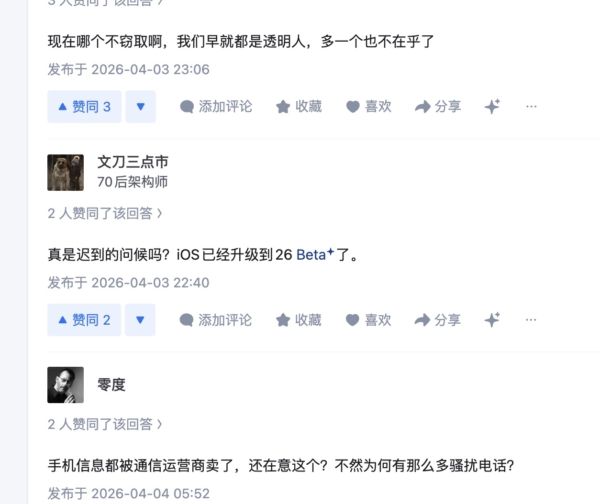Share arrow 分享 on first answer
The height and width of the screenshot is (504, 600).
(422, 107)
